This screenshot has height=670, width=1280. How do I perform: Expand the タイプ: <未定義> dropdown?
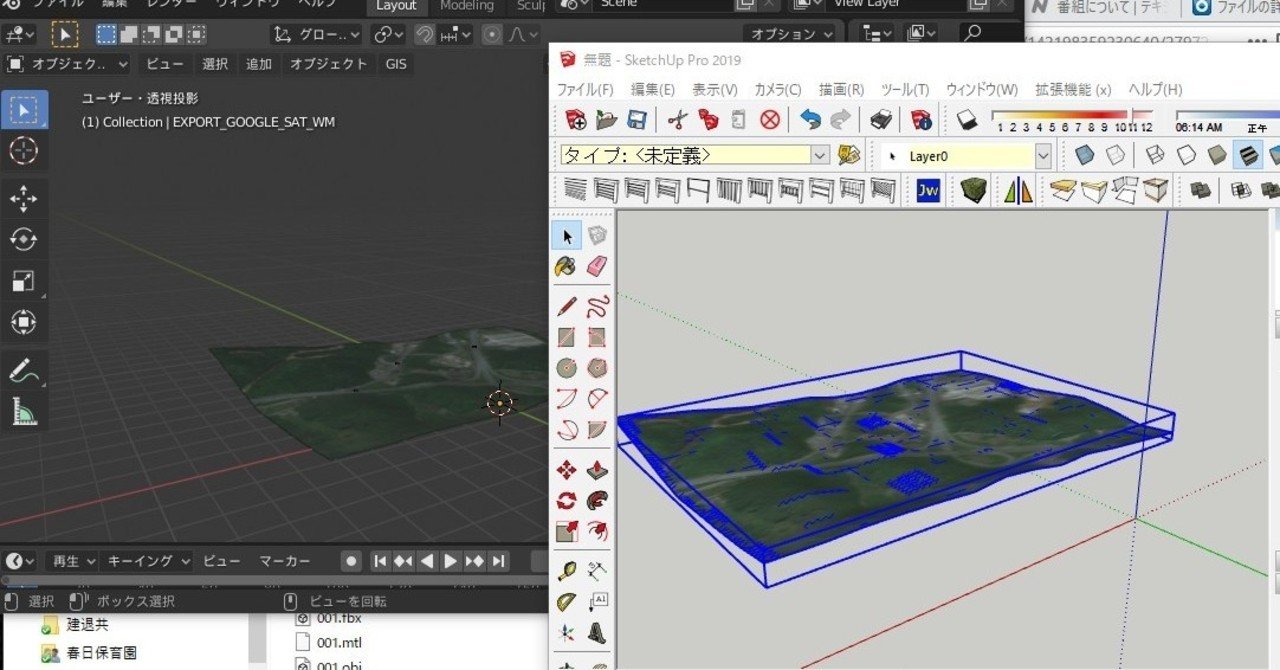point(820,156)
